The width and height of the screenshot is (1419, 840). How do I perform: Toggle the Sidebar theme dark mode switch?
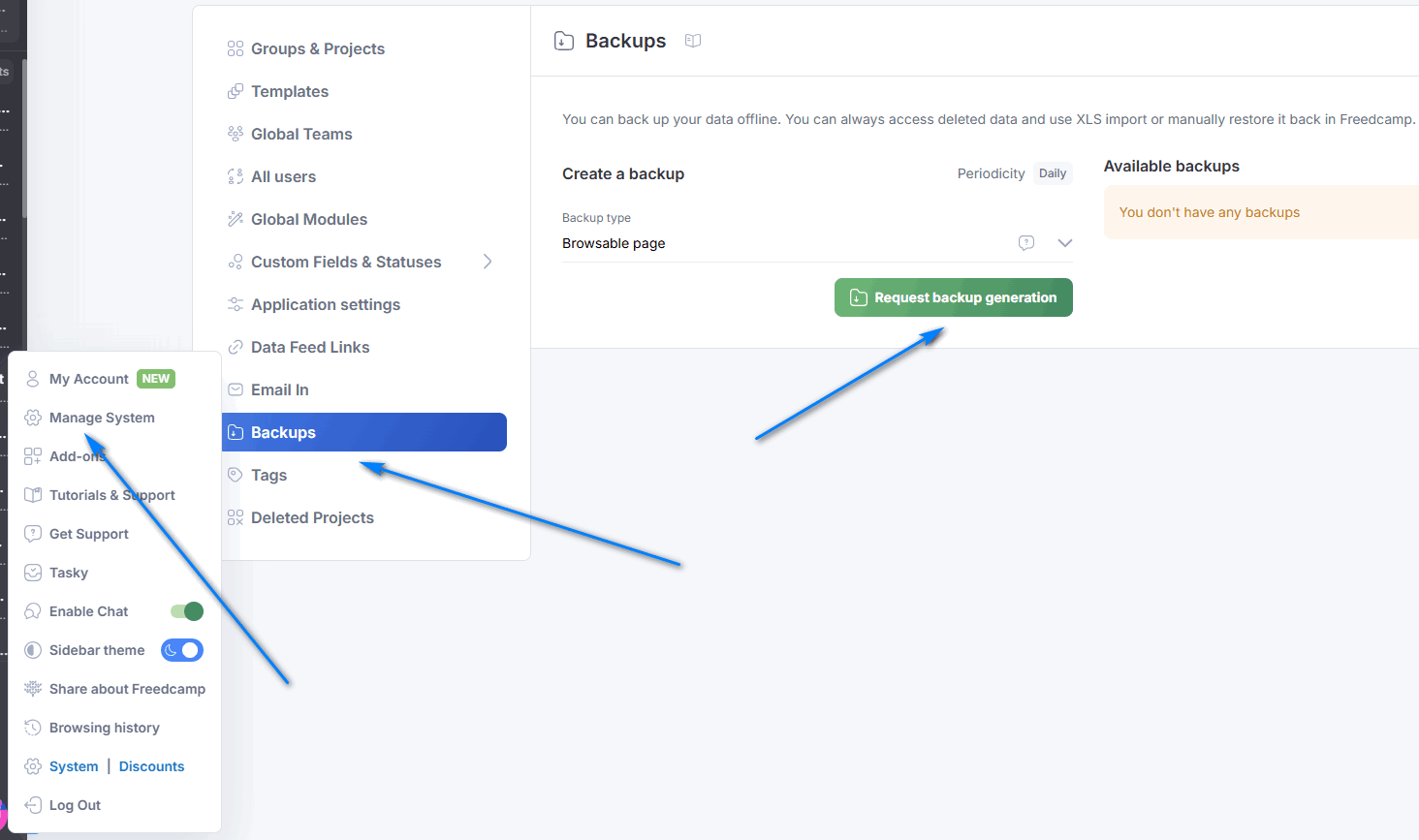coord(182,650)
